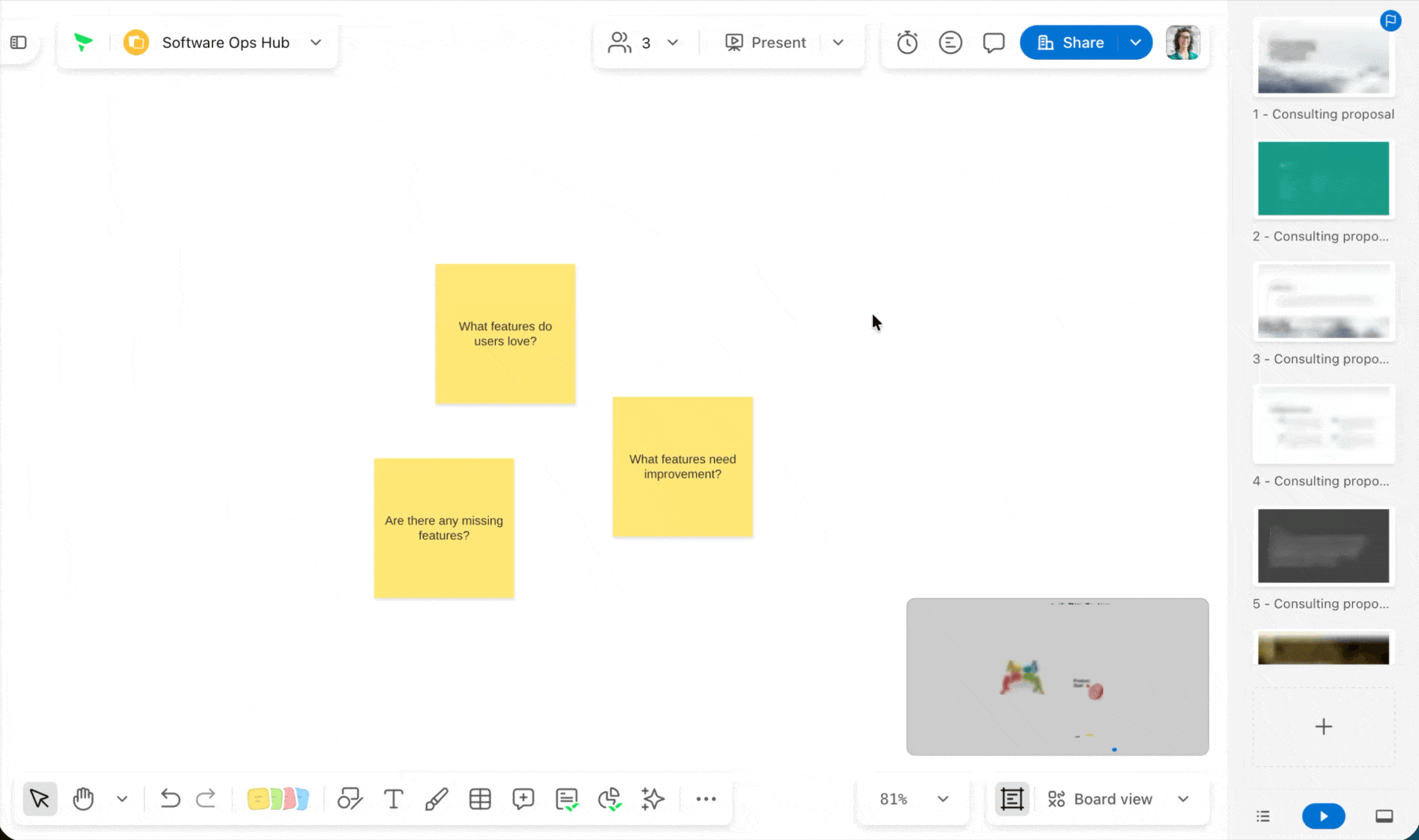The width and height of the screenshot is (1419, 840).
Task: Undo the last action
Action: click(x=169, y=799)
